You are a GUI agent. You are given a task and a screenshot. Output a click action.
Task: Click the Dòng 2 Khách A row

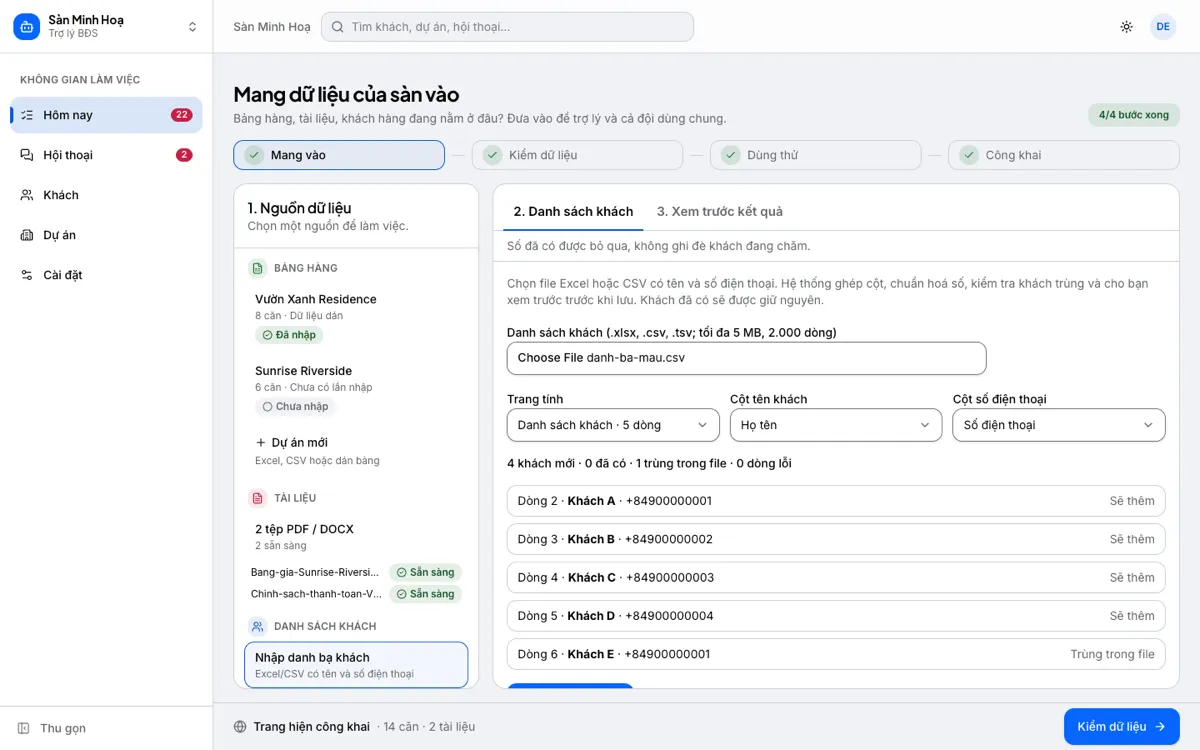pos(836,501)
